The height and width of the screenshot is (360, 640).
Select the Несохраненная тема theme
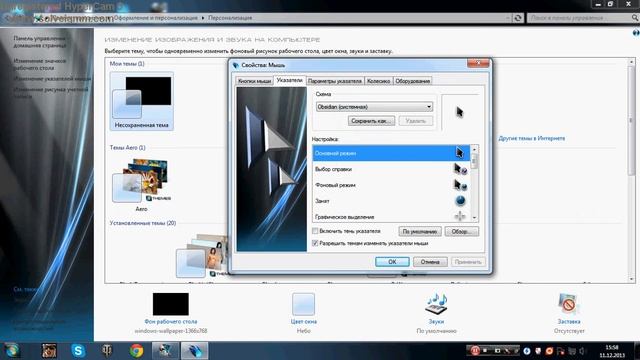click(x=142, y=101)
